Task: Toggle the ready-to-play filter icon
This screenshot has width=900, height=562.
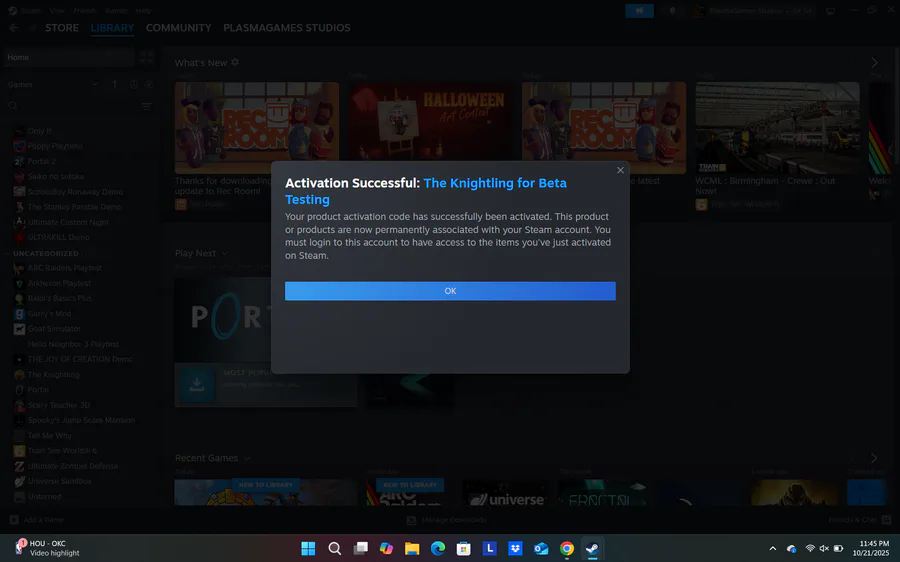Action: tap(149, 84)
